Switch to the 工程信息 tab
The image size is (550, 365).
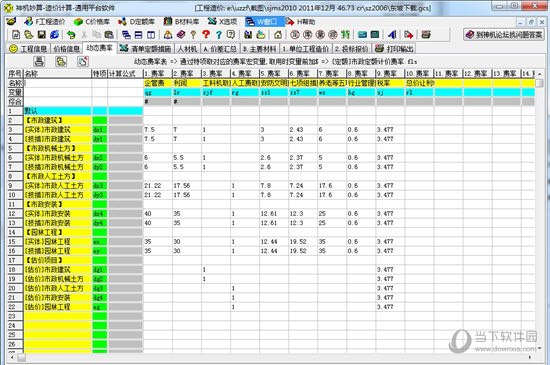point(28,49)
